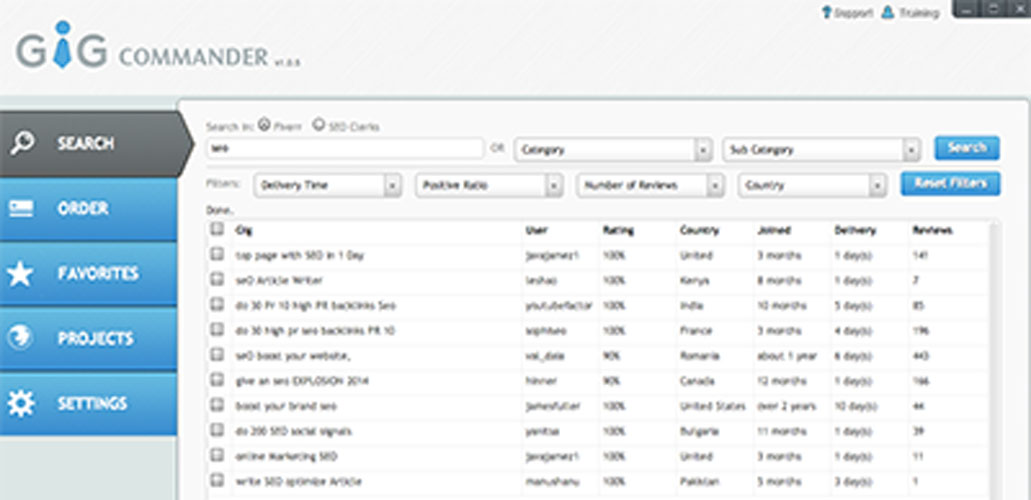Select gig 'give an seo EXPLOSION 2014'
The height and width of the screenshot is (500, 1031).
tap(302, 381)
